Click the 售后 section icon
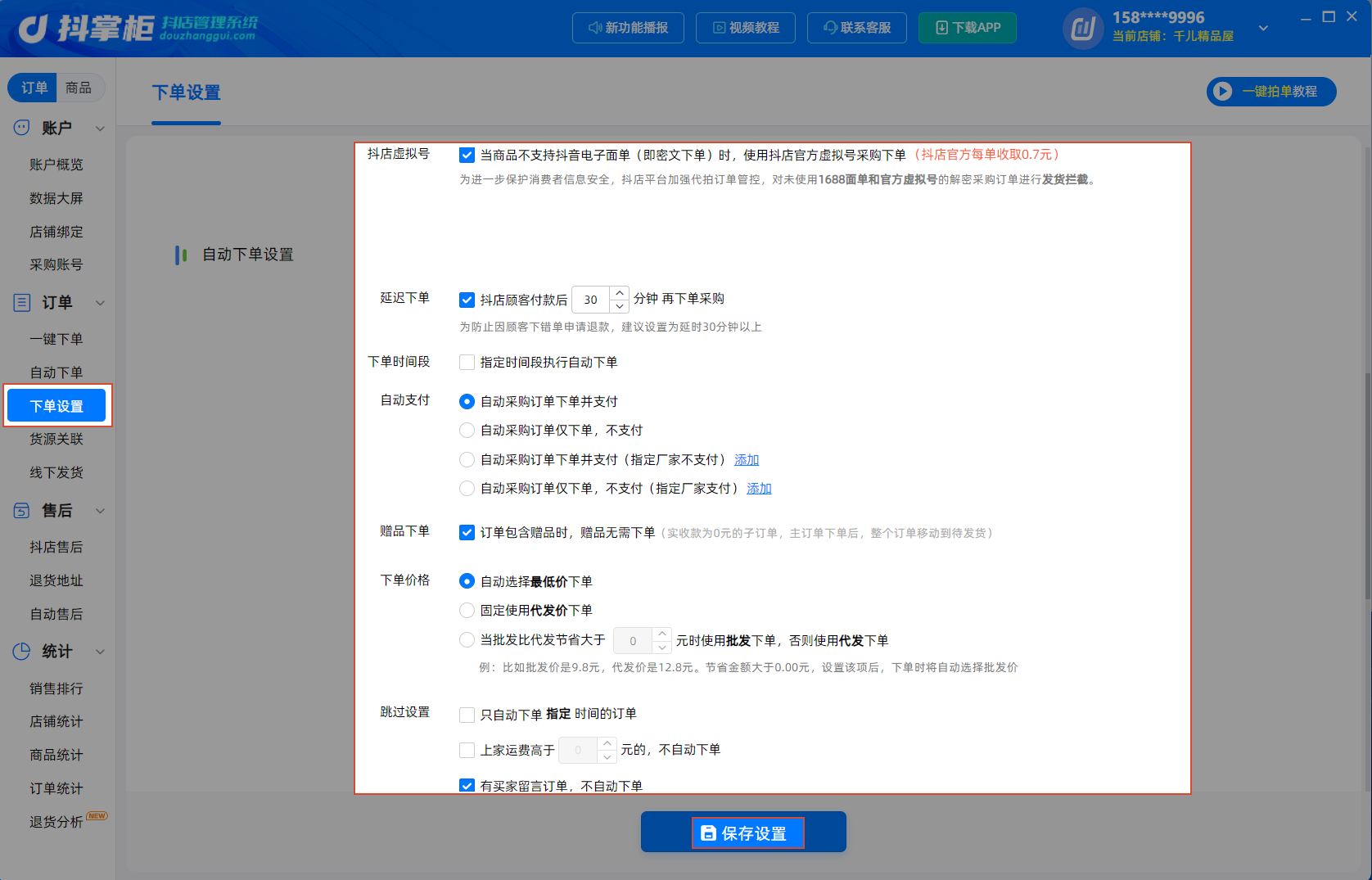Screen dimensions: 1372x880 (22, 511)
